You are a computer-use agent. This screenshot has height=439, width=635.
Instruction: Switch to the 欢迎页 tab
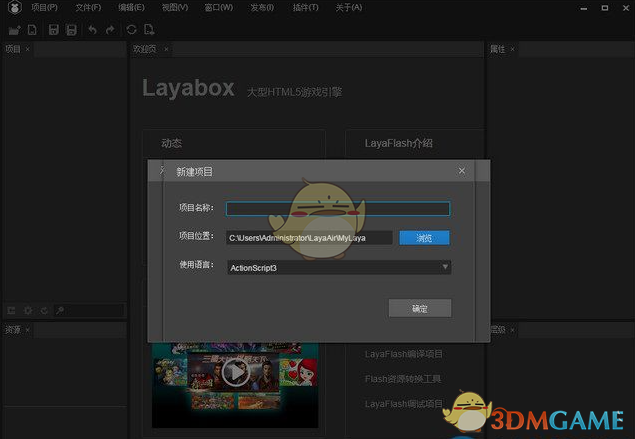point(144,49)
